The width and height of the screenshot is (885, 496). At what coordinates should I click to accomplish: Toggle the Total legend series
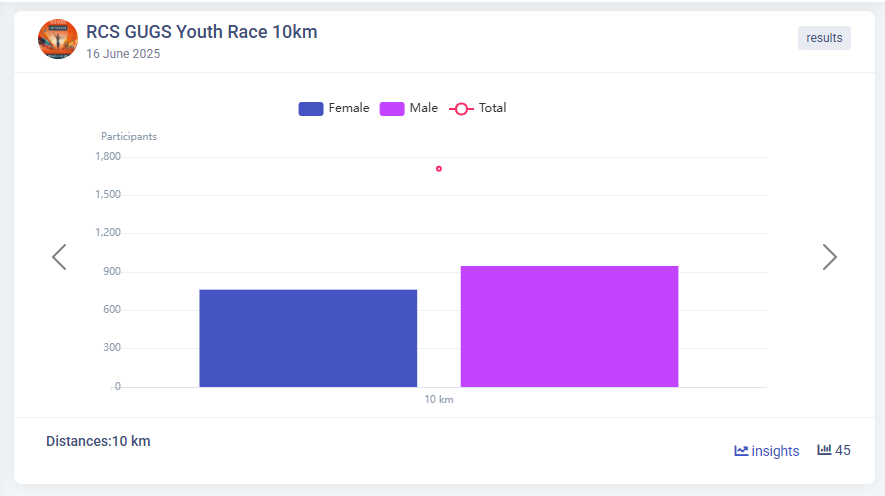coord(477,108)
